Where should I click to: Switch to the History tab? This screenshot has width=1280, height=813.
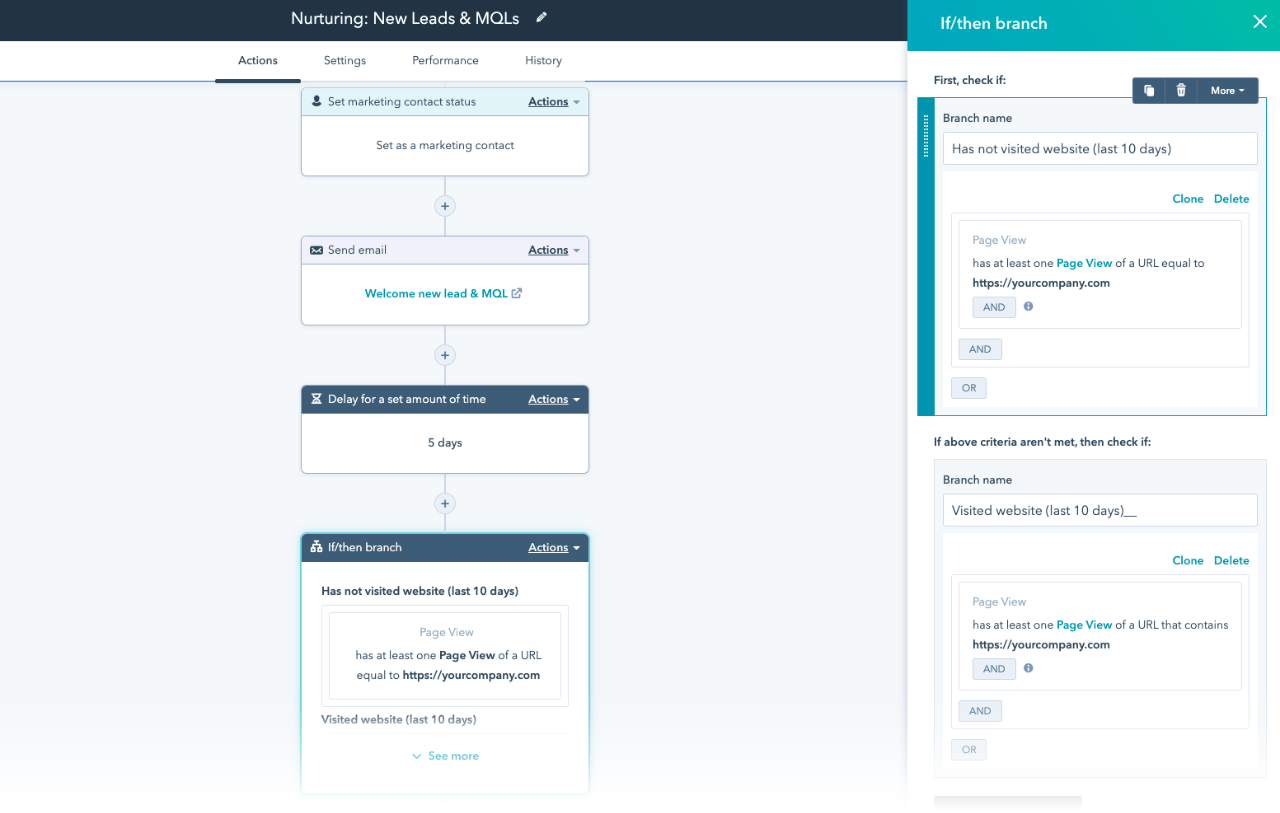click(543, 60)
